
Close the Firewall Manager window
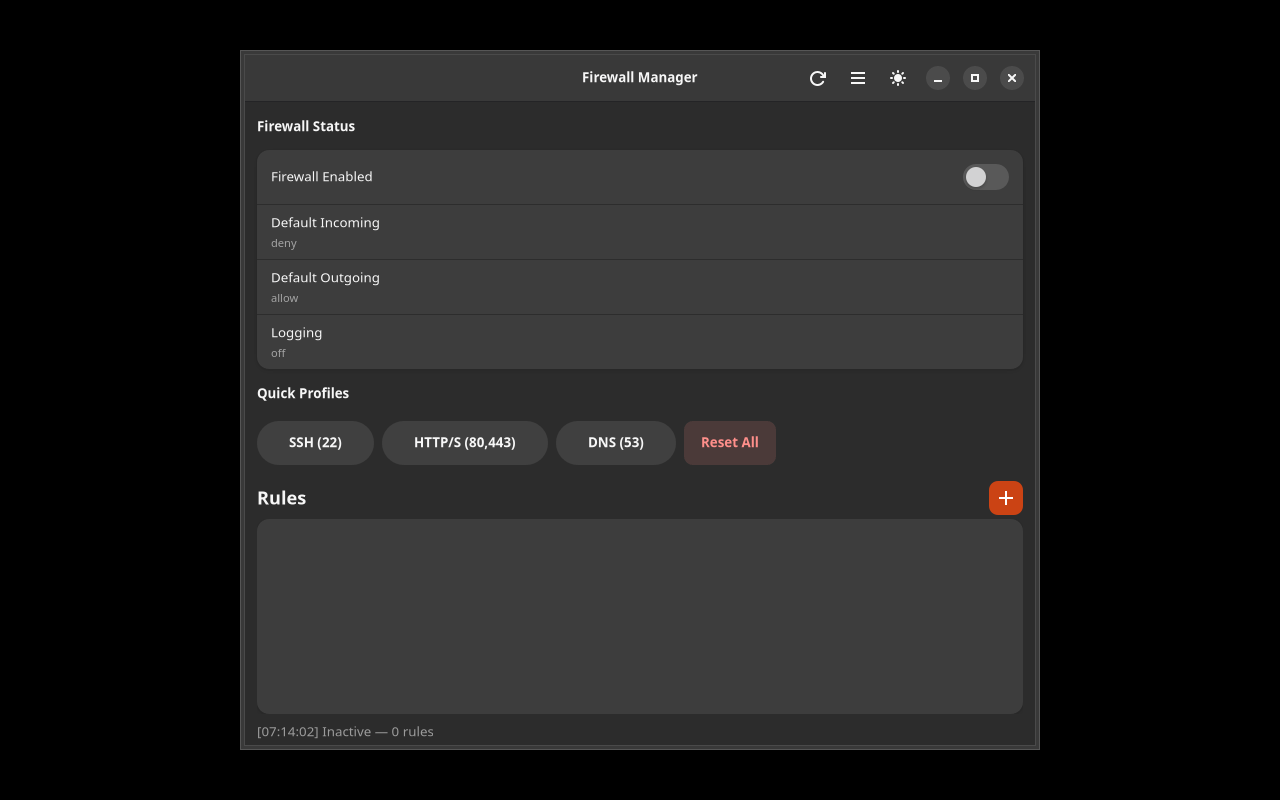point(1012,78)
